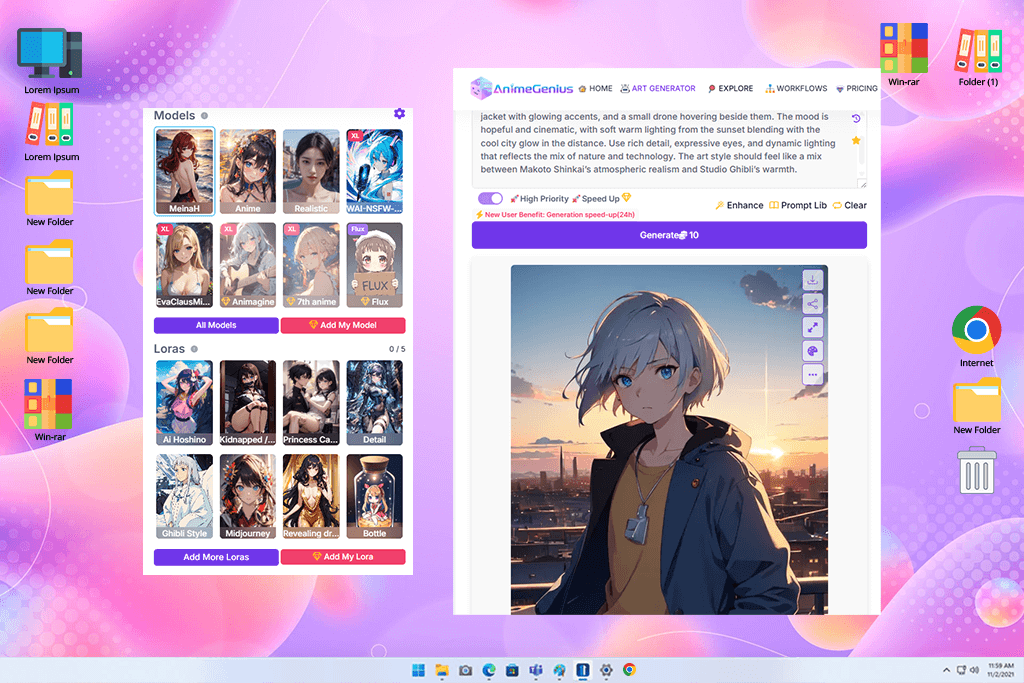Click the star favorite prompt icon
This screenshot has height=683, width=1024.
click(x=856, y=140)
